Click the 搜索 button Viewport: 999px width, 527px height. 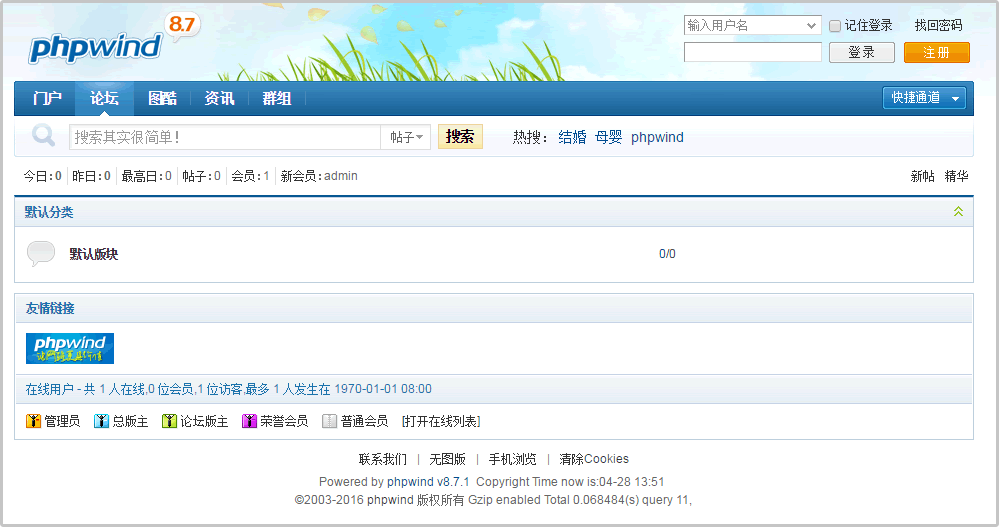pyautogui.click(x=460, y=136)
